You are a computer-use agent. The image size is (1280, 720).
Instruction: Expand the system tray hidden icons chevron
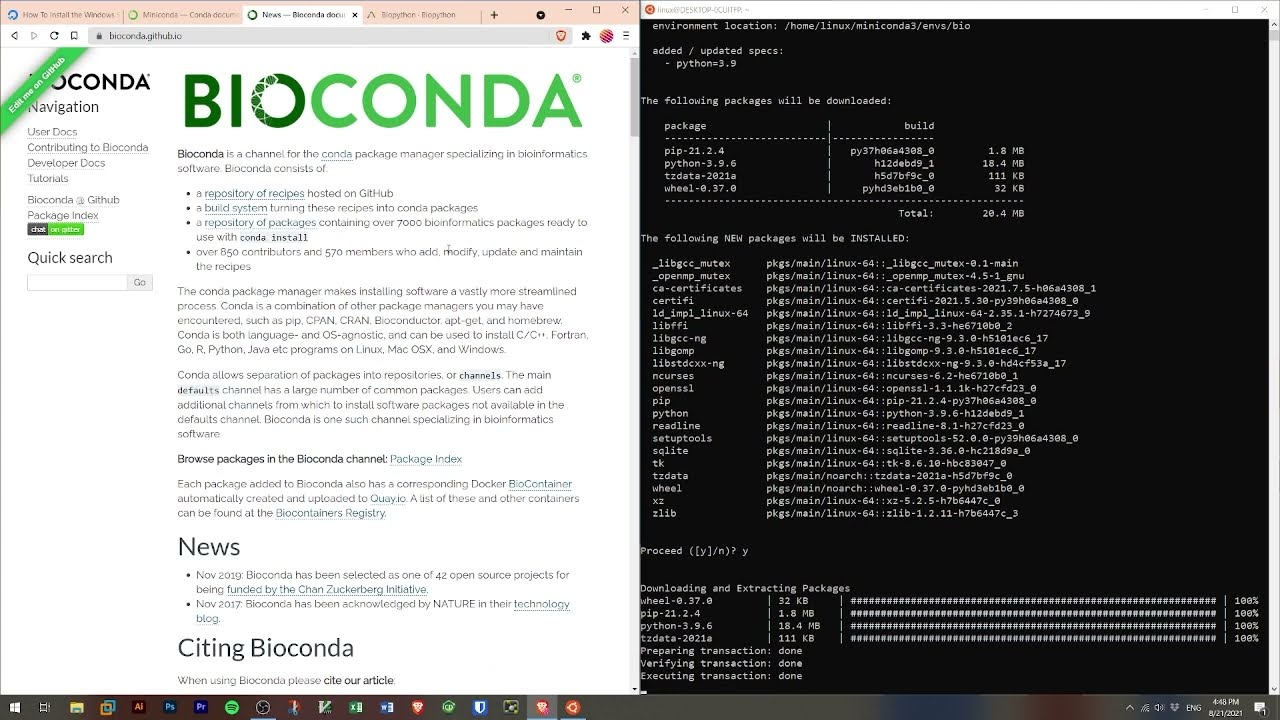tap(1130, 708)
